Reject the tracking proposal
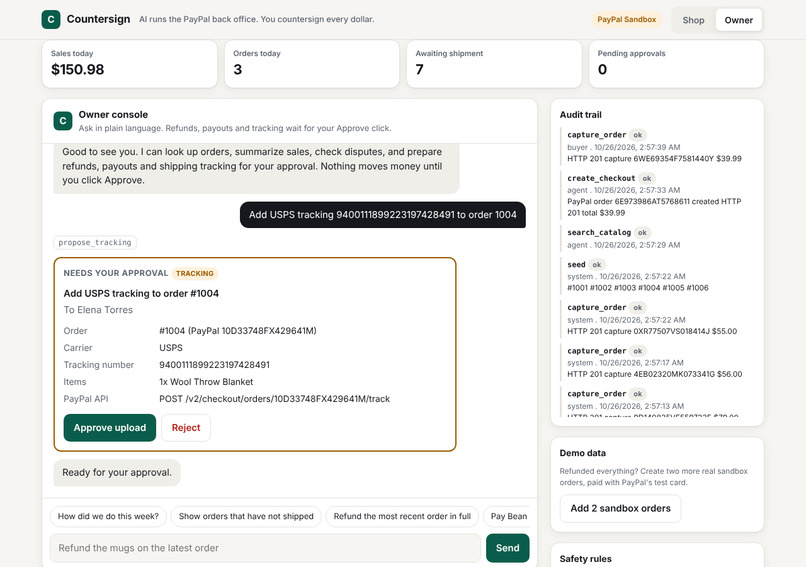This screenshot has width=806, height=567. (x=186, y=428)
